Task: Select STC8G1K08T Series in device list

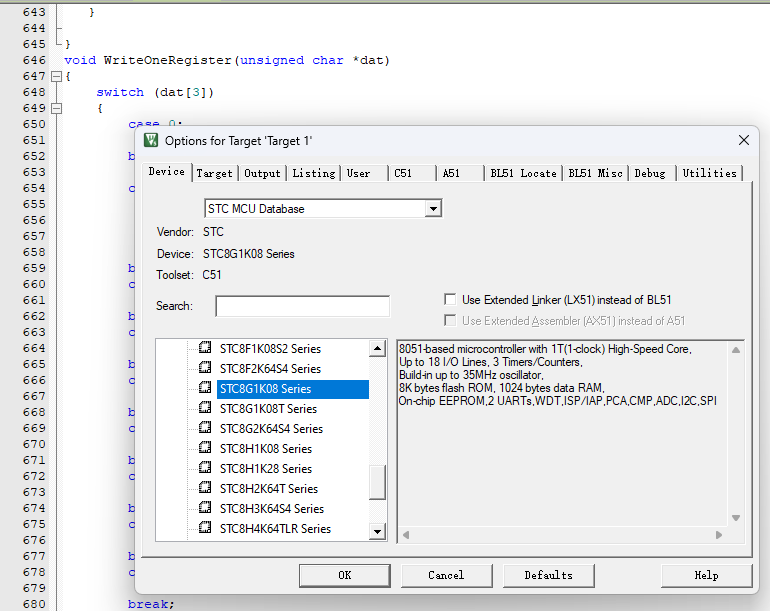Action: click(268, 409)
